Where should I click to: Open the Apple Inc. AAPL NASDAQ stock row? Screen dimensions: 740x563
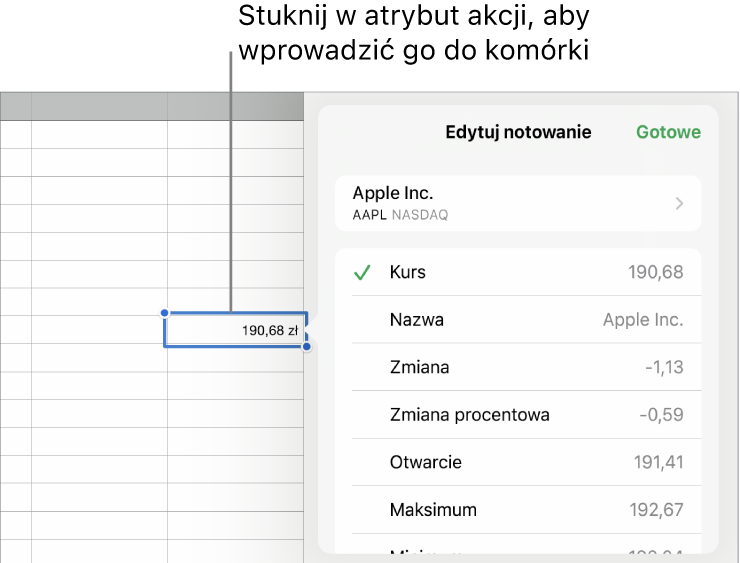(x=518, y=203)
